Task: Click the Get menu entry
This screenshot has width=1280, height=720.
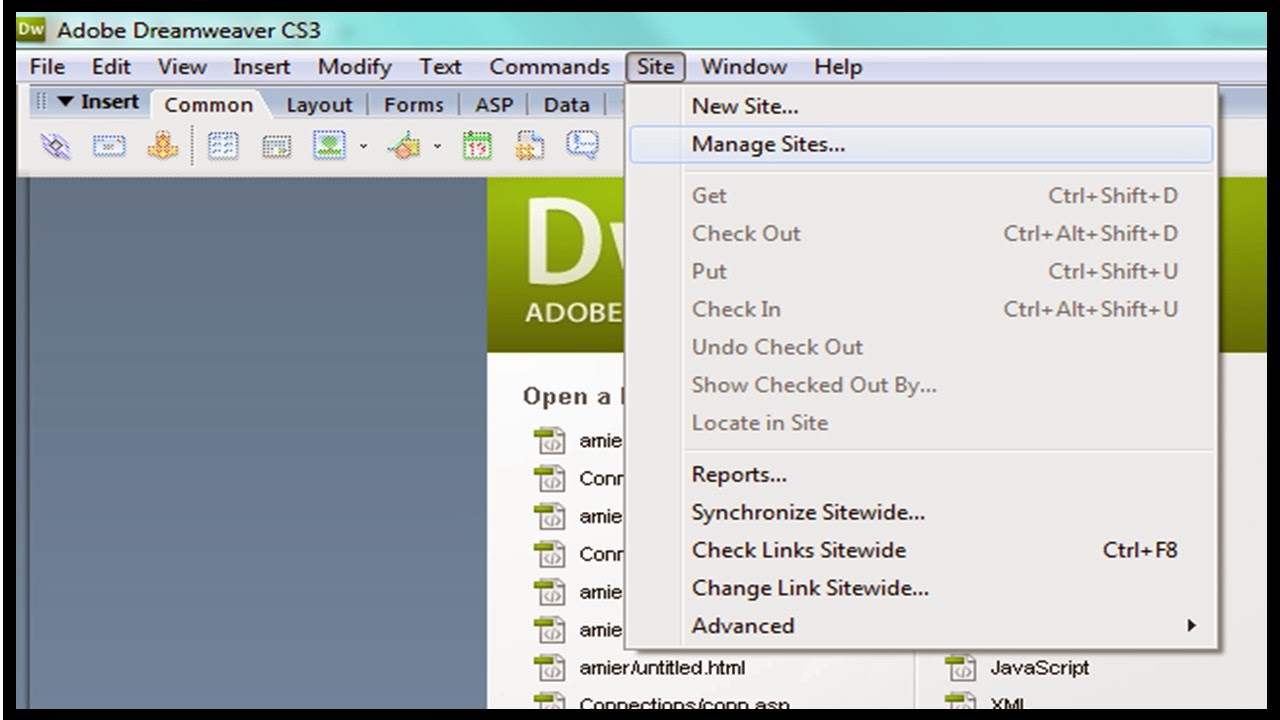Action: [921, 196]
